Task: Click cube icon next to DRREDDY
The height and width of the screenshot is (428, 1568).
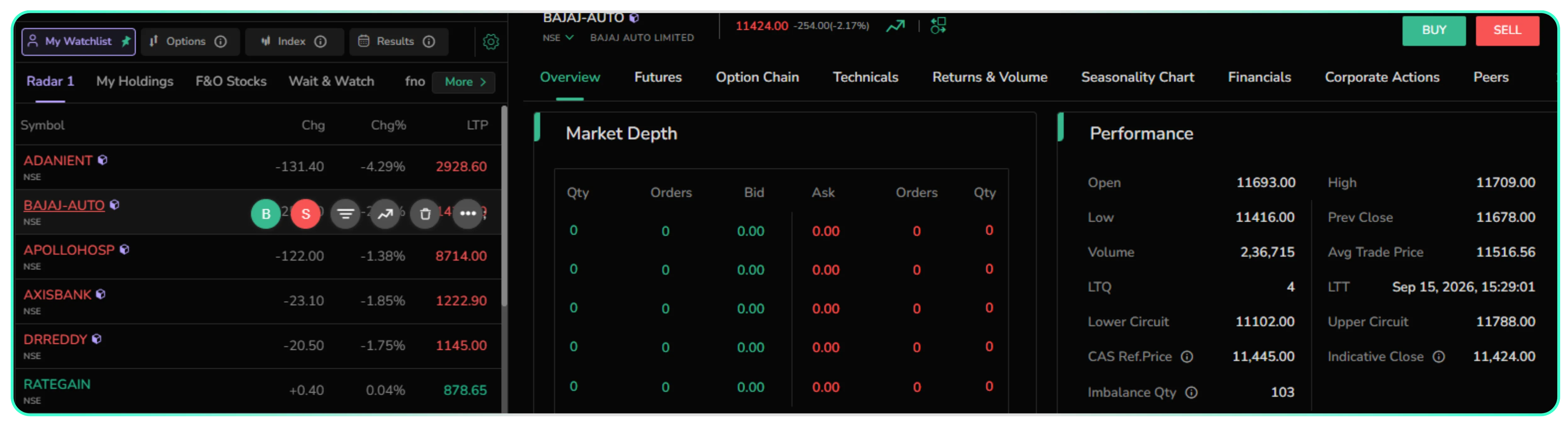Action: [96, 339]
